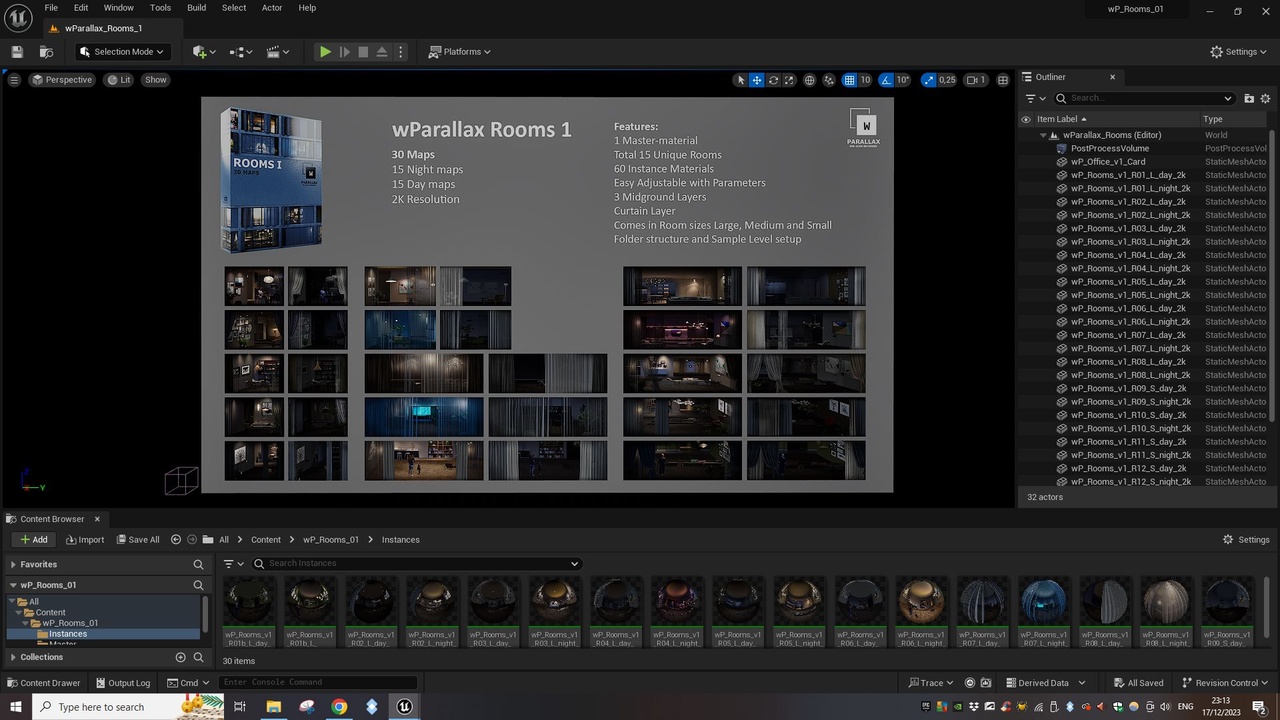The width and height of the screenshot is (1280, 720).
Task: Select wP_Rooms_v1_R05_L_day_2k in Outliner
Action: click(x=1128, y=282)
